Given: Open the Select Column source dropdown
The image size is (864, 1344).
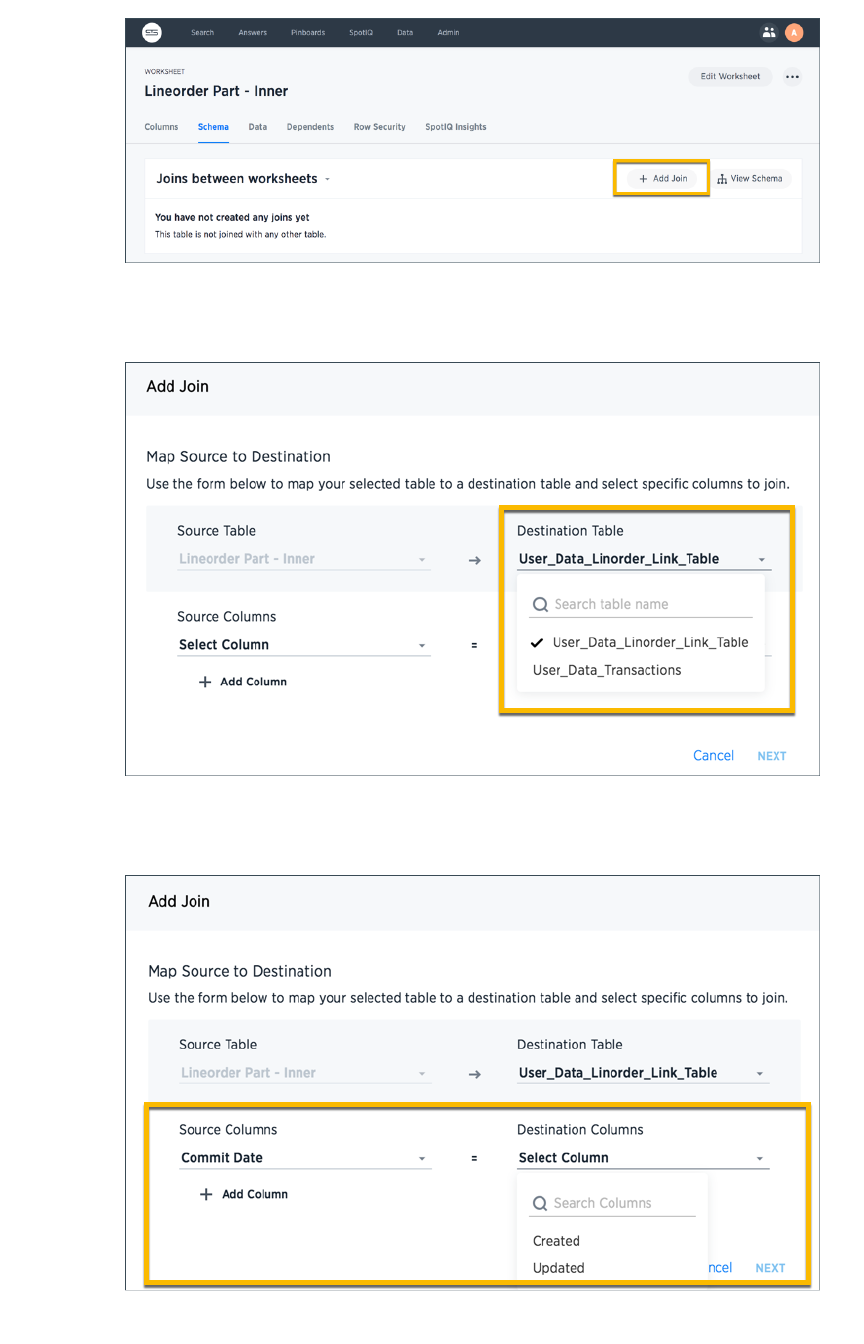Looking at the screenshot, I should tap(303, 645).
